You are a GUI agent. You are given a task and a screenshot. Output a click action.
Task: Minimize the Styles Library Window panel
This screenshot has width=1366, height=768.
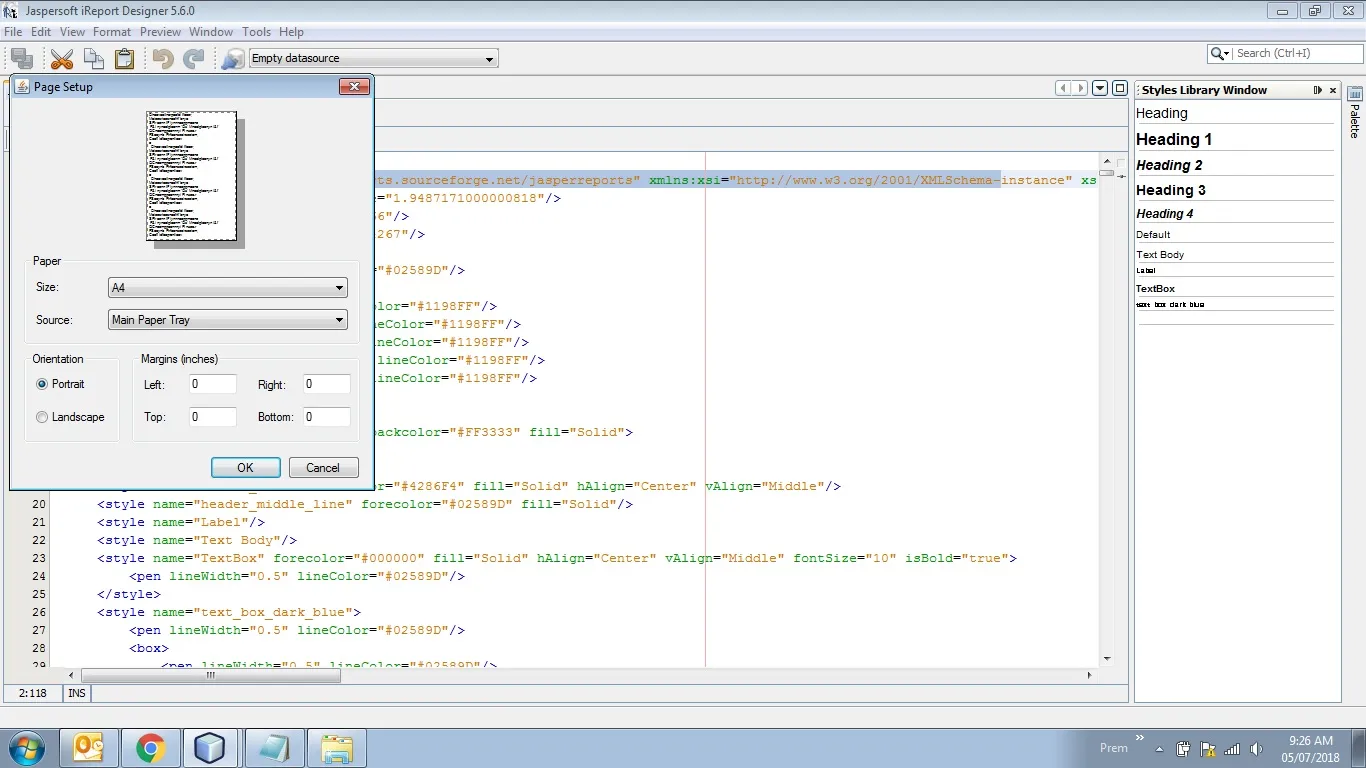(x=1318, y=90)
